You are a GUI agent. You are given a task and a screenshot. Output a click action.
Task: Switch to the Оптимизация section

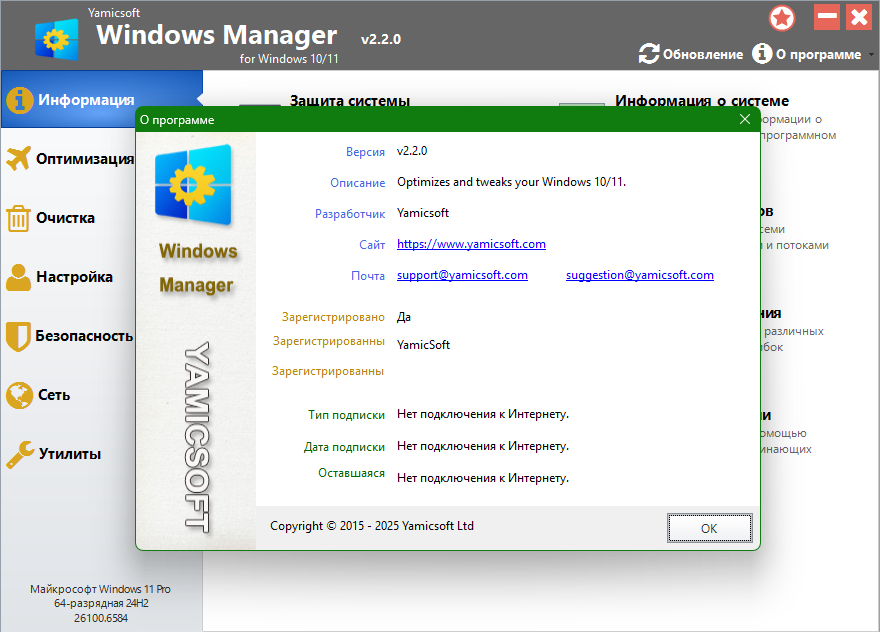[x=85, y=159]
